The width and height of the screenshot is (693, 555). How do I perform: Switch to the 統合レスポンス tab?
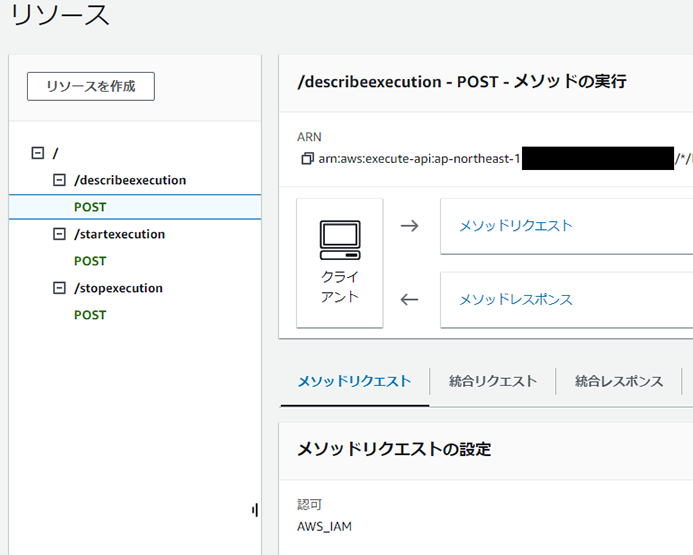(x=619, y=381)
